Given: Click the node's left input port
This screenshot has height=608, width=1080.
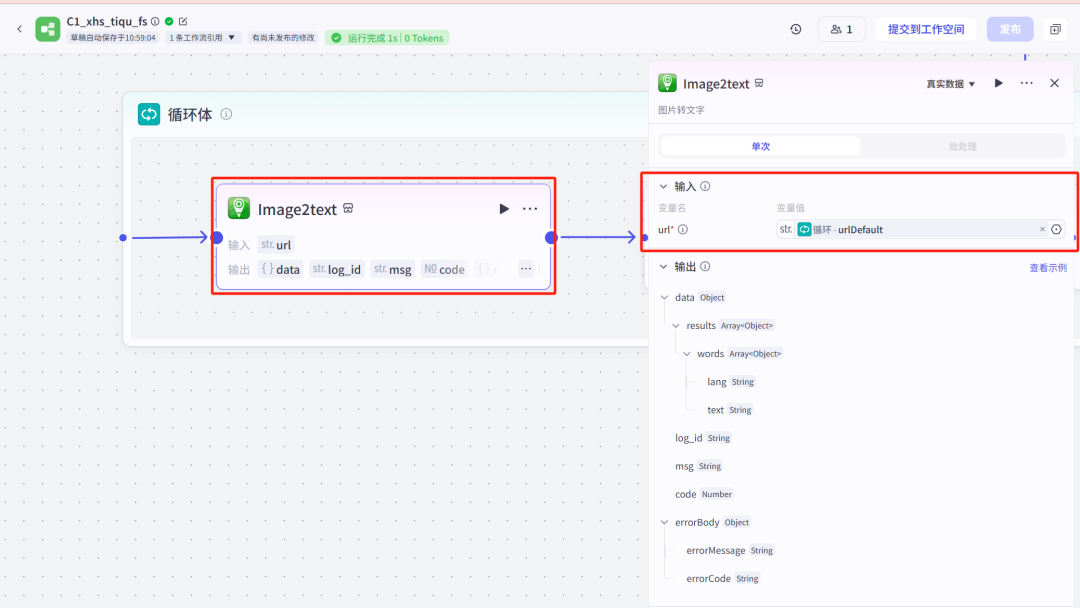Looking at the screenshot, I should pyautogui.click(x=217, y=238).
